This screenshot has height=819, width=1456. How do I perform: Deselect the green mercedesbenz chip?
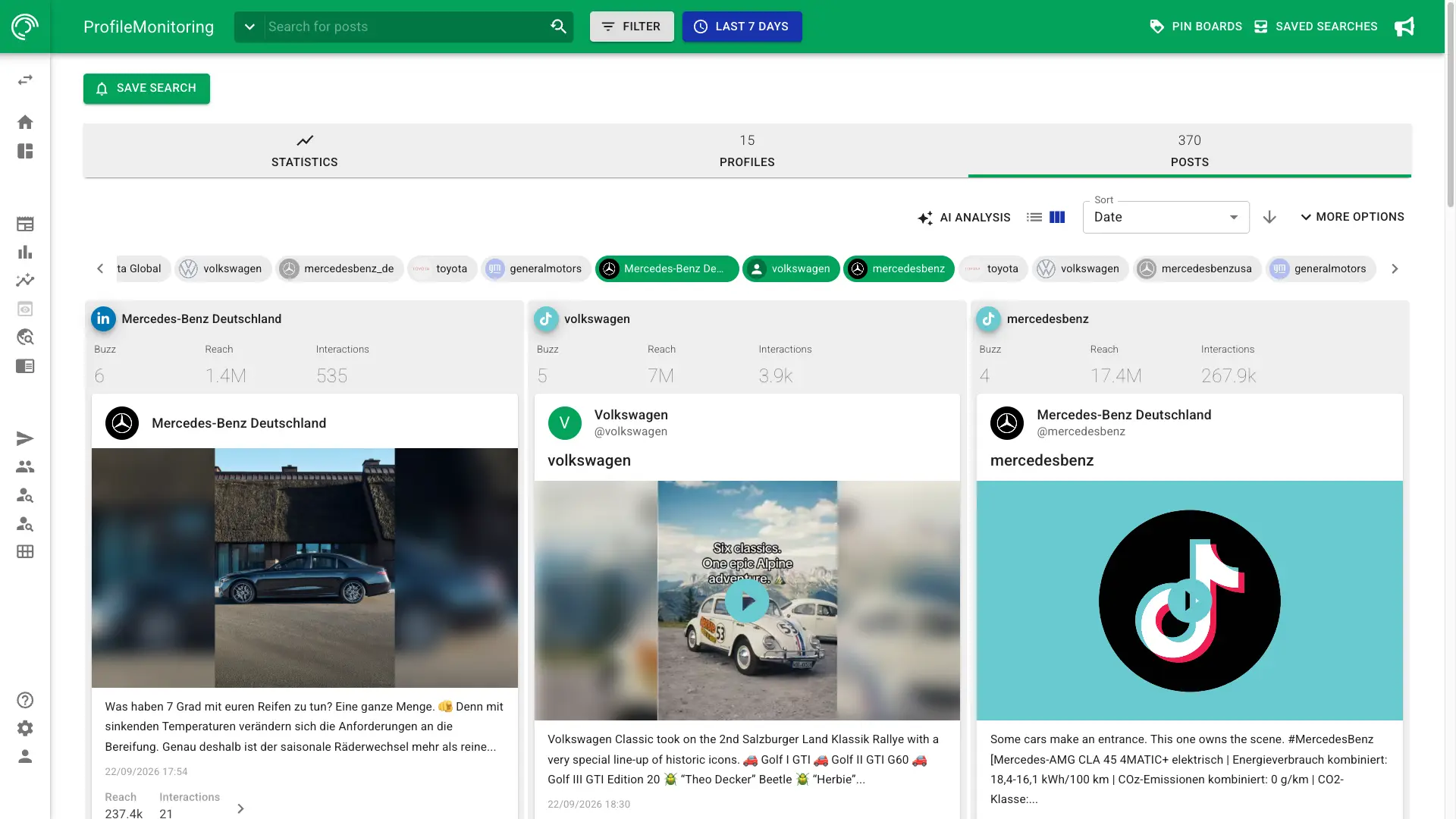(899, 268)
